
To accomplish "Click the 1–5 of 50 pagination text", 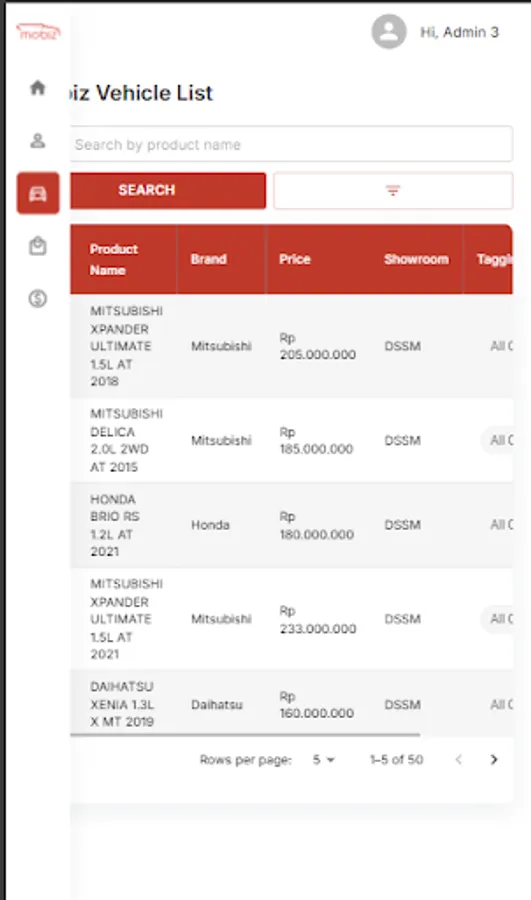I will (x=396, y=759).
